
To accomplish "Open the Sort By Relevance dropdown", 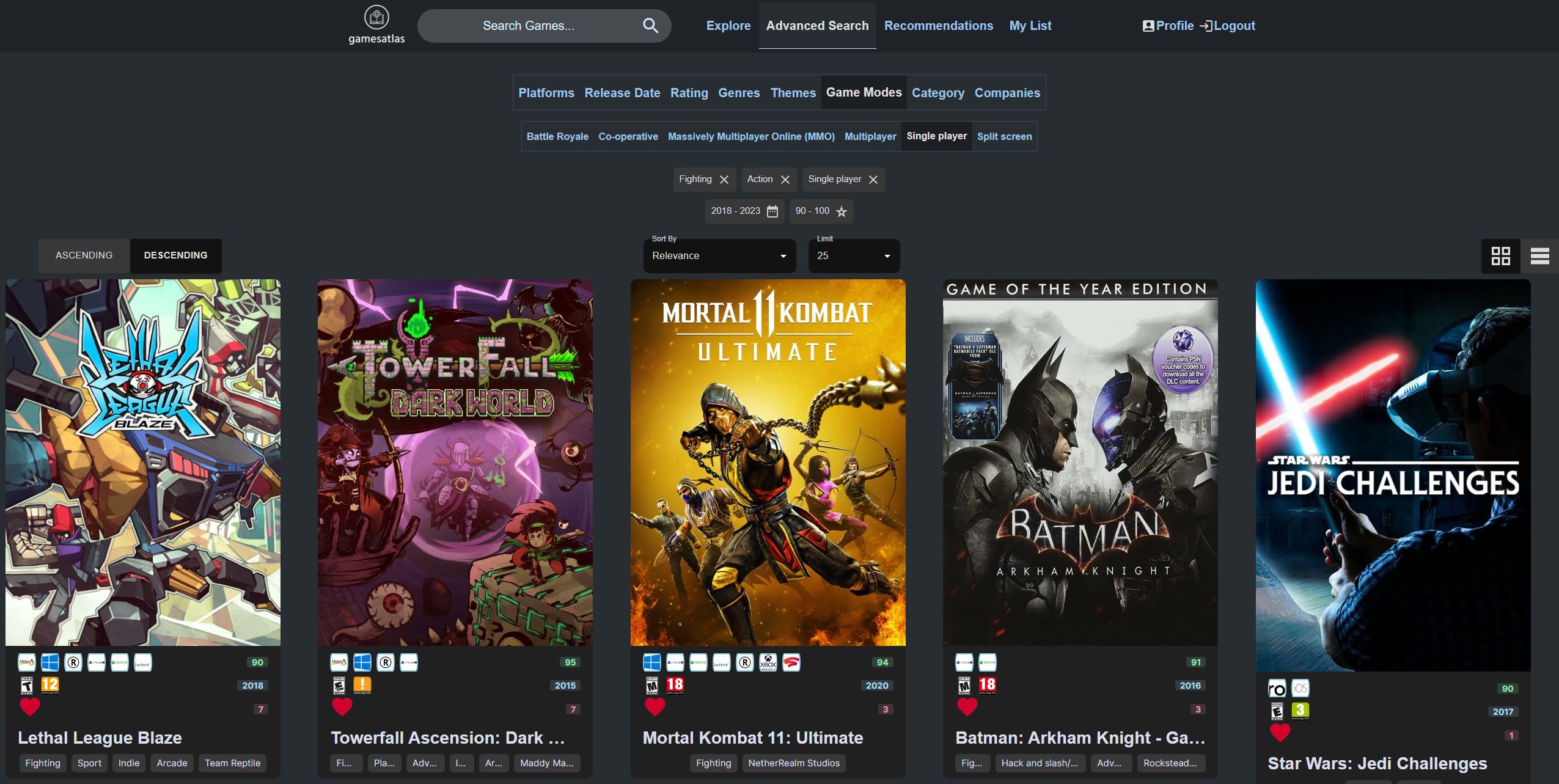I will (719, 256).
